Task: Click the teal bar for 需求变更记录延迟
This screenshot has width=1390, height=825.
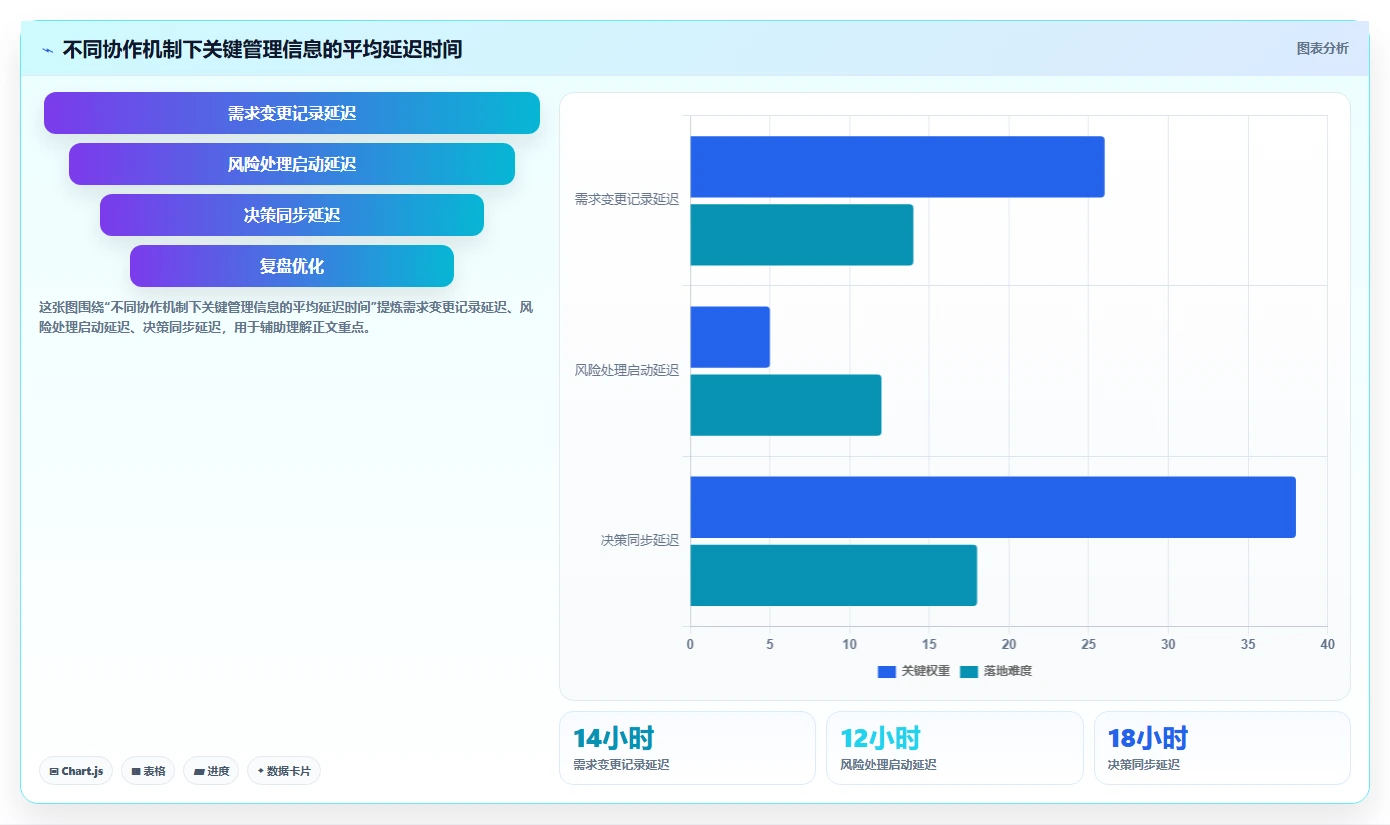Action: point(801,235)
